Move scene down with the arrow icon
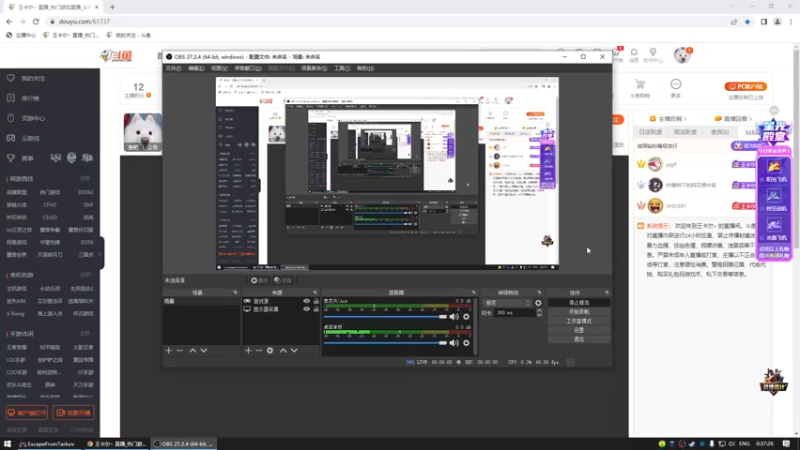 click(204, 351)
